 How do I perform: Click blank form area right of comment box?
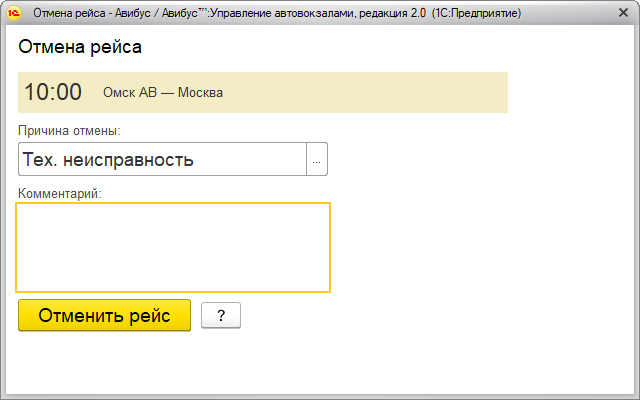[x=480, y=247]
